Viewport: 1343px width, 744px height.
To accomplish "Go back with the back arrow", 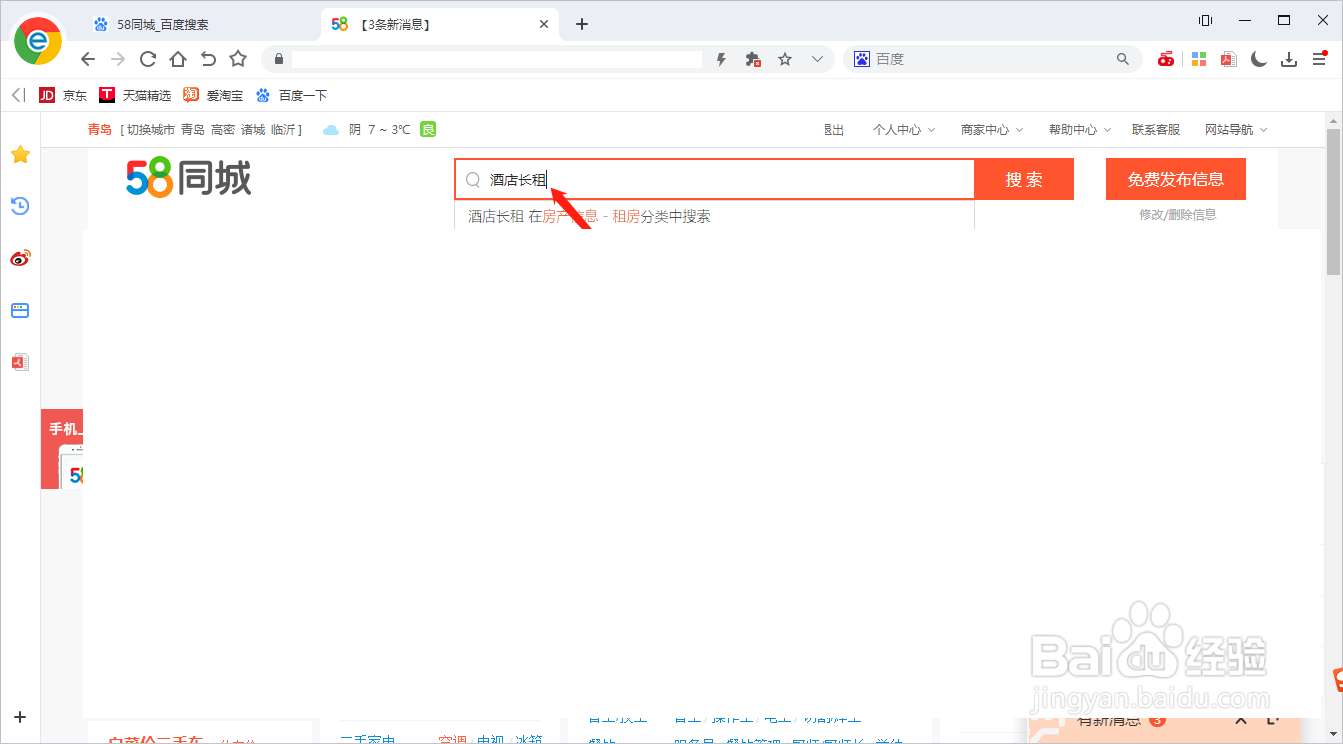I will click(88, 59).
